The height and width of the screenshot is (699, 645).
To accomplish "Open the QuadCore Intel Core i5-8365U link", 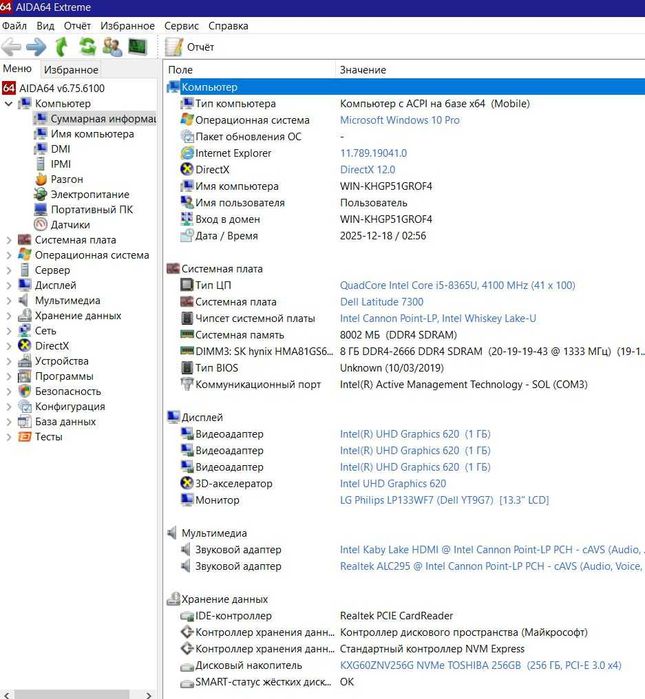I will [x=457, y=285].
